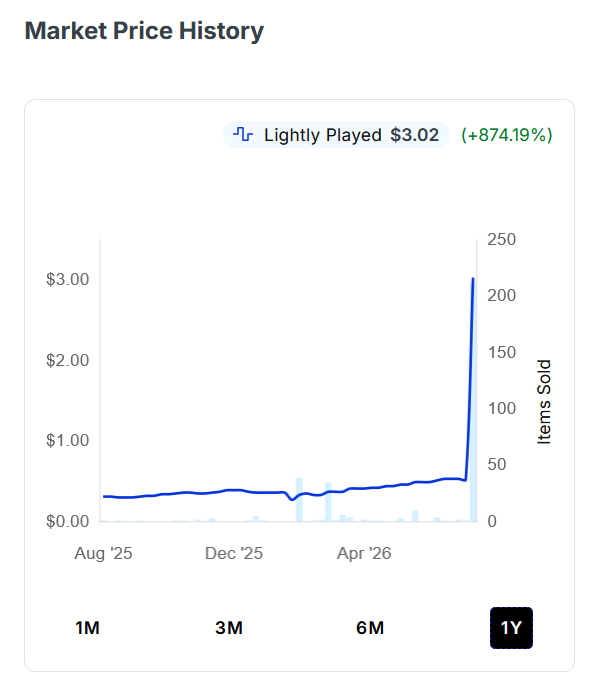Click the Items Sold axis title
Image resolution: width=592 pixels, height=694 pixels.
tap(544, 401)
